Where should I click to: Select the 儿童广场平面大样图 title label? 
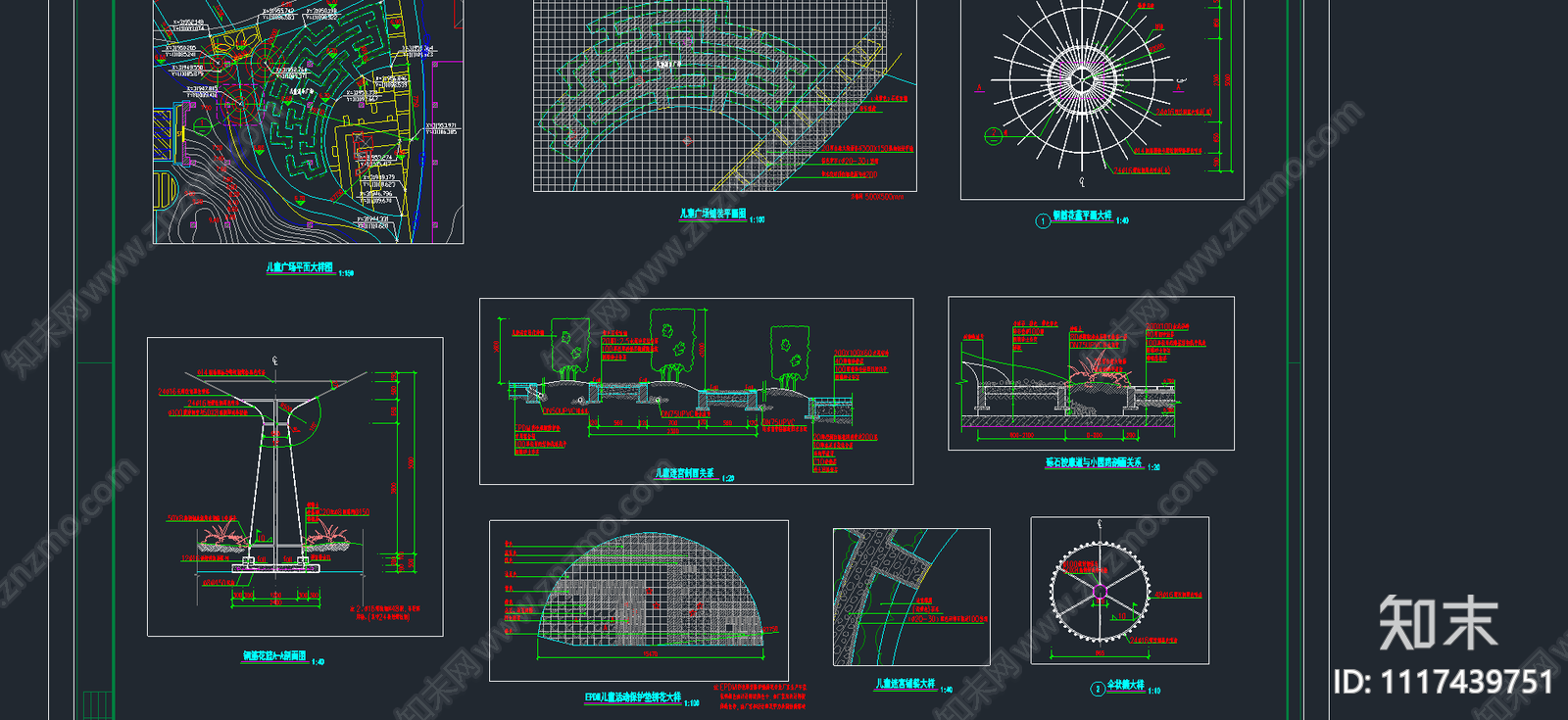[x=300, y=267]
